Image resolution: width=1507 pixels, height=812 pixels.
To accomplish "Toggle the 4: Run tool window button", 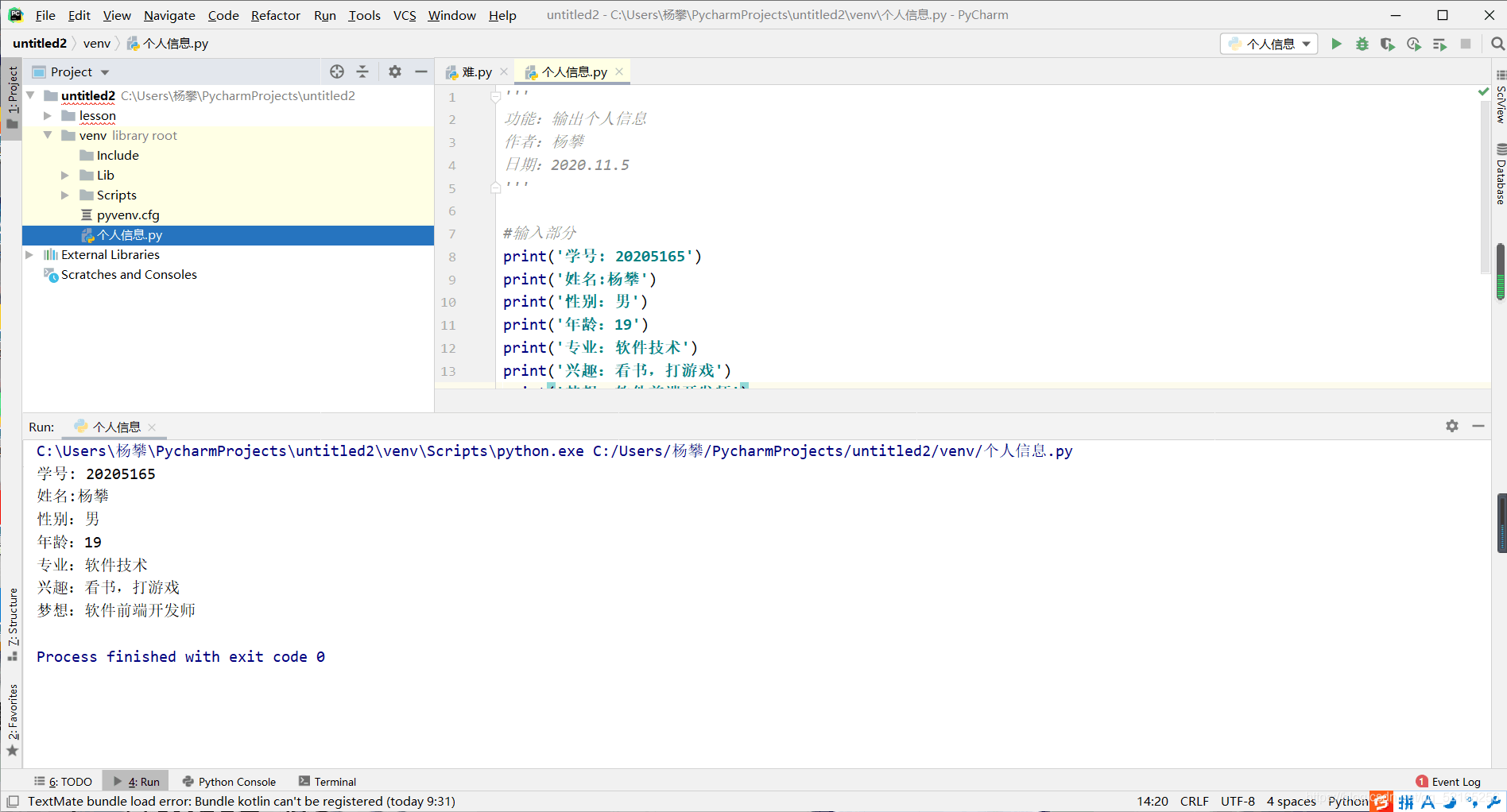I will pos(136,781).
